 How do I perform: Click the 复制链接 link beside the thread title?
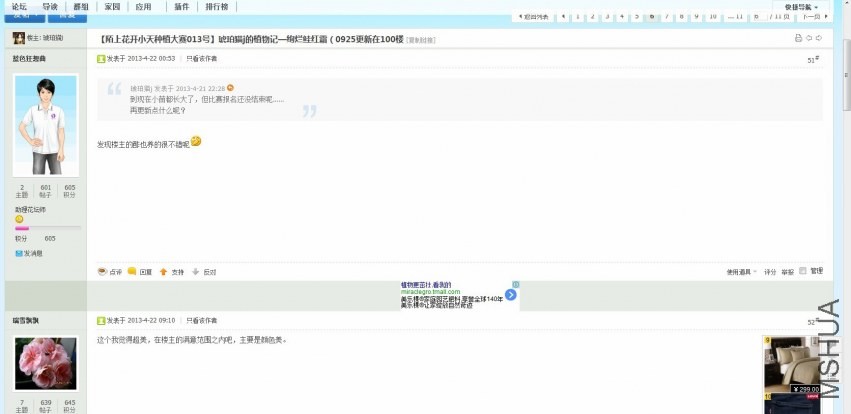421,40
